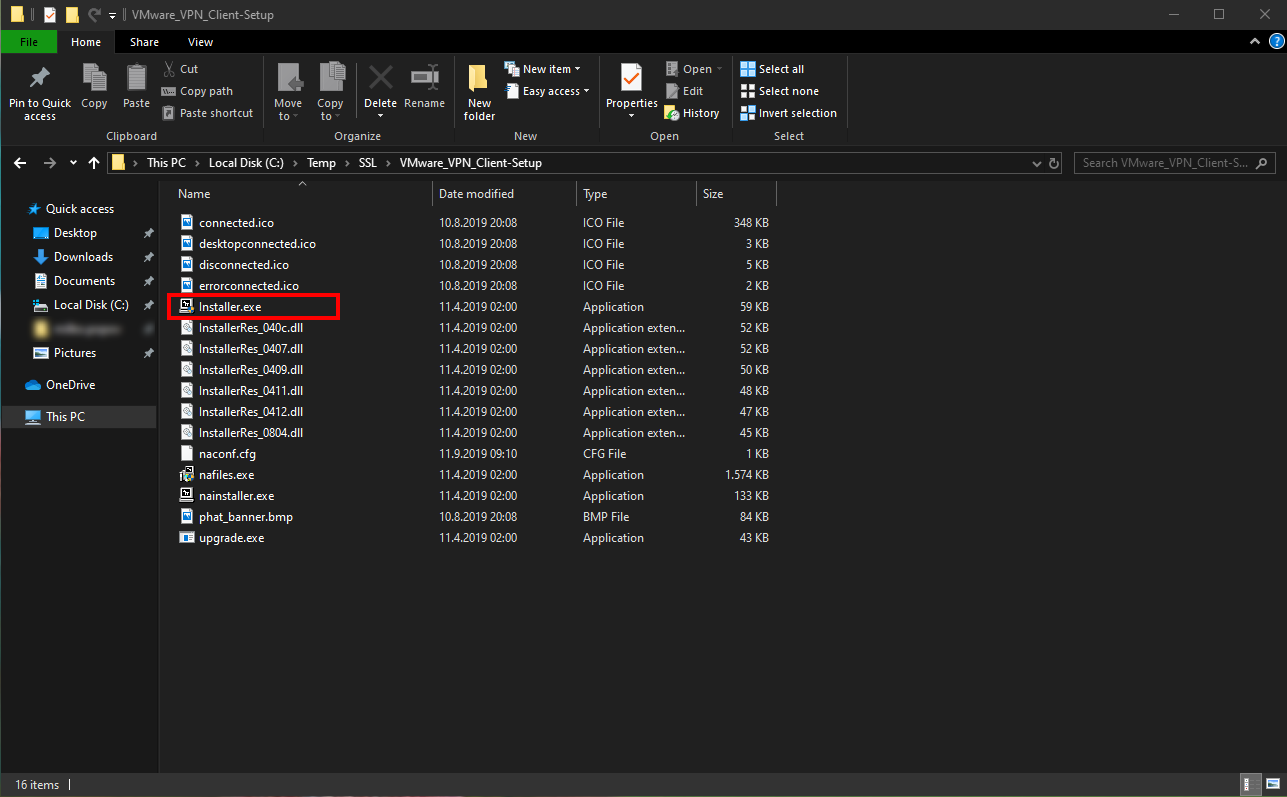Viewport: 1287px width, 797px height.
Task: Click the Delete ribbon icon
Action: point(380,78)
